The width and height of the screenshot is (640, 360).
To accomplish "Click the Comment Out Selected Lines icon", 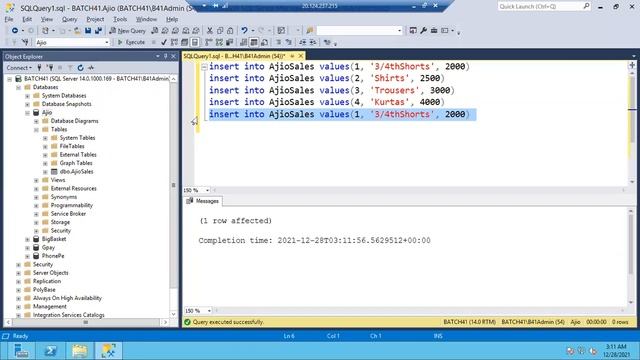I will click(x=278, y=42).
